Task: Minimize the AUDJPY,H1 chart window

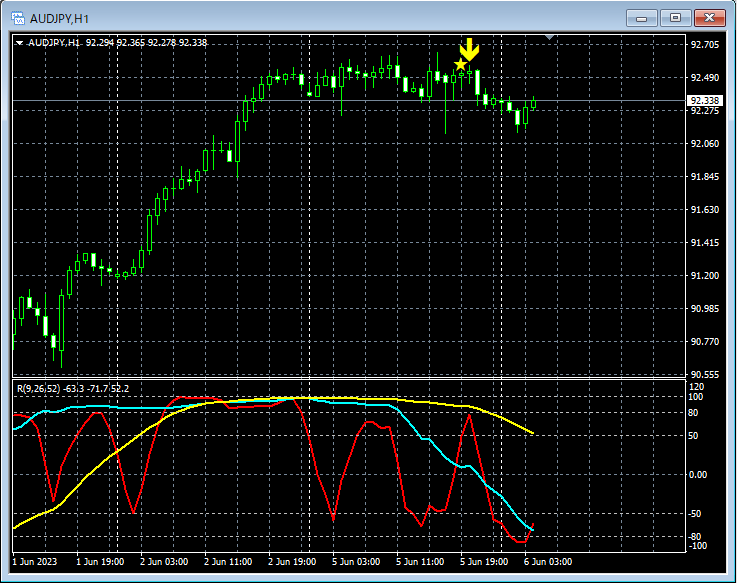Action: pos(641,17)
